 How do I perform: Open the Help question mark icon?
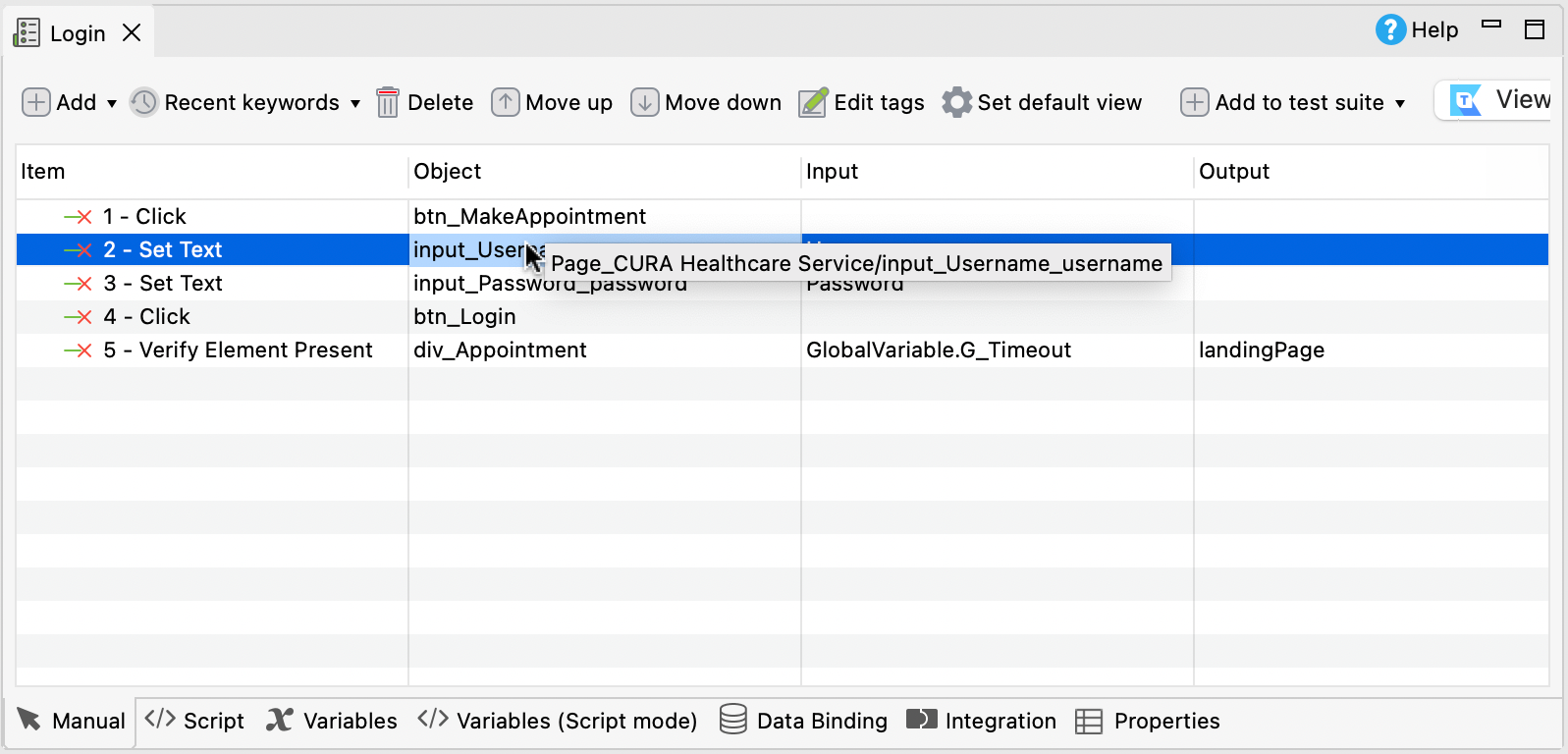[1389, 30]
